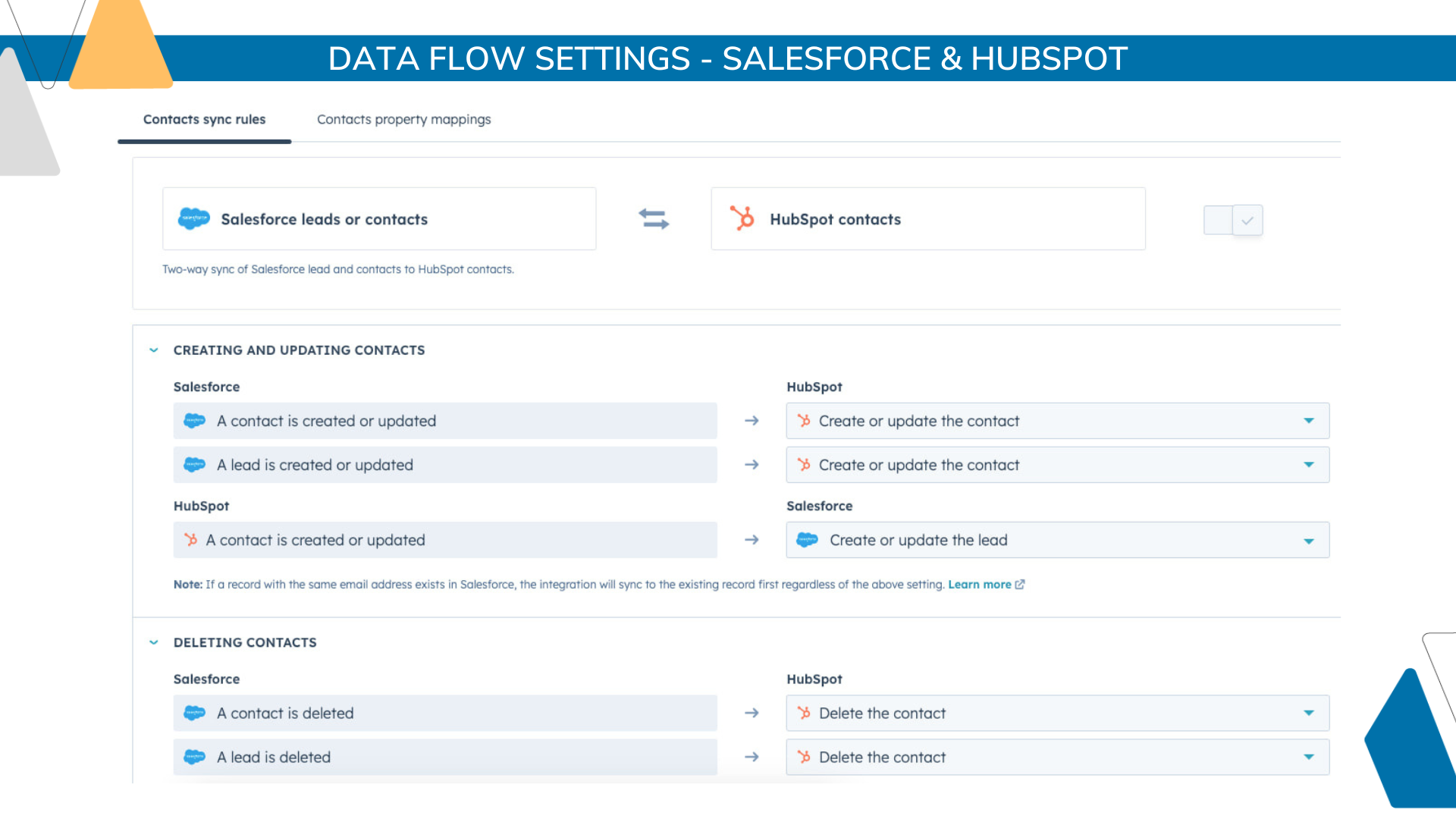Select 'A contact is deleted' row
Image resolution: width=1456 pixels, height=819 pixels.
445,713
